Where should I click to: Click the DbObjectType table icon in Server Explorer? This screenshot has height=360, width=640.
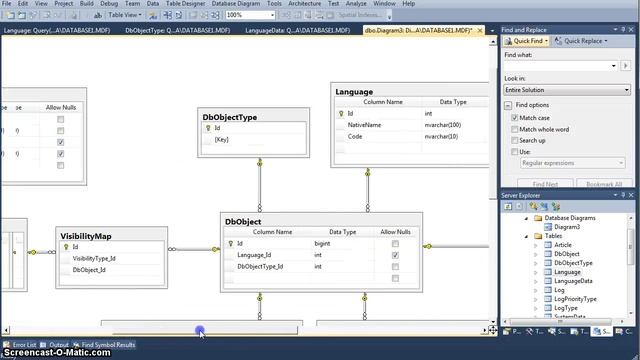coord(548,263)
